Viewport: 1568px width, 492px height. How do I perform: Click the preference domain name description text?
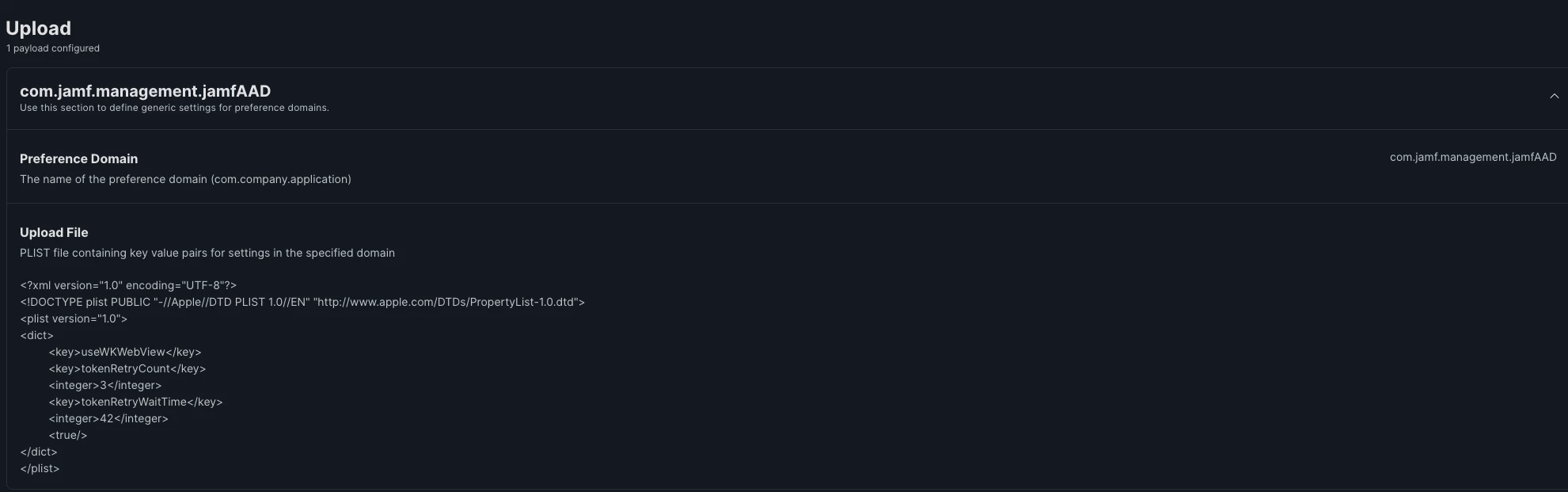click(185, 179)
